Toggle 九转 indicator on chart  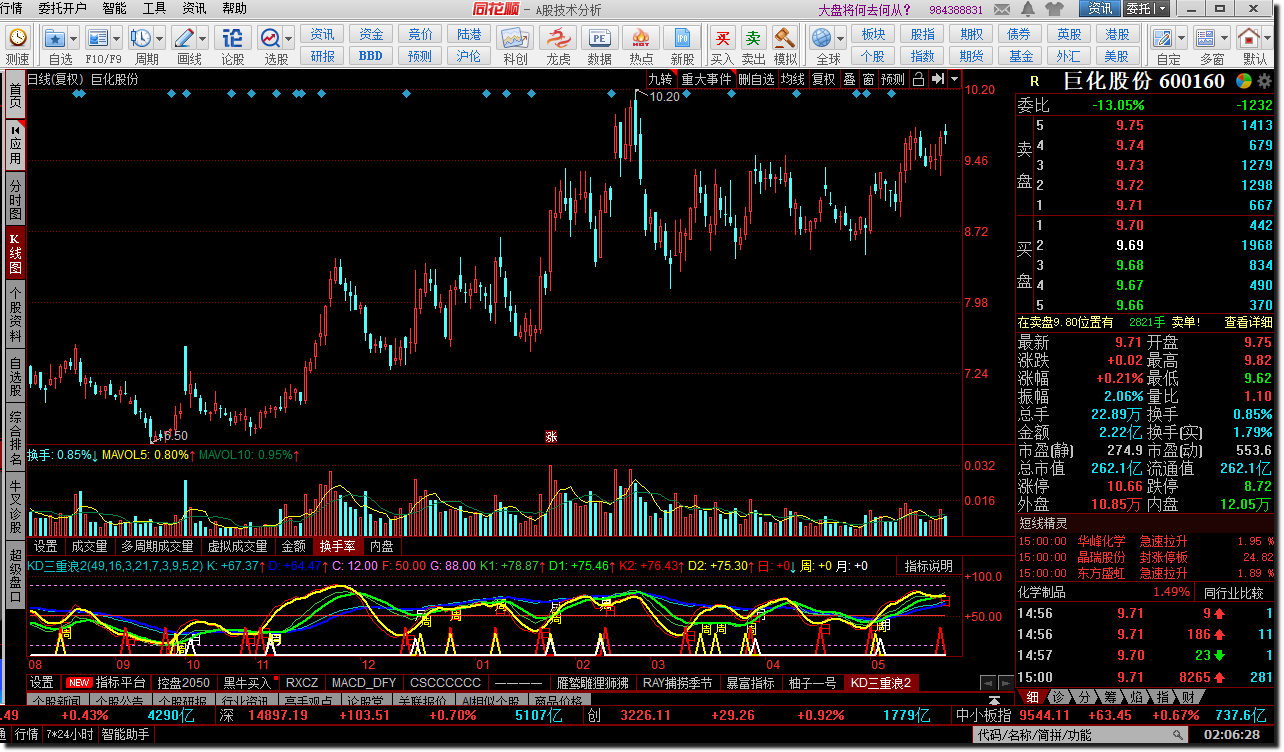click(660, 79)
